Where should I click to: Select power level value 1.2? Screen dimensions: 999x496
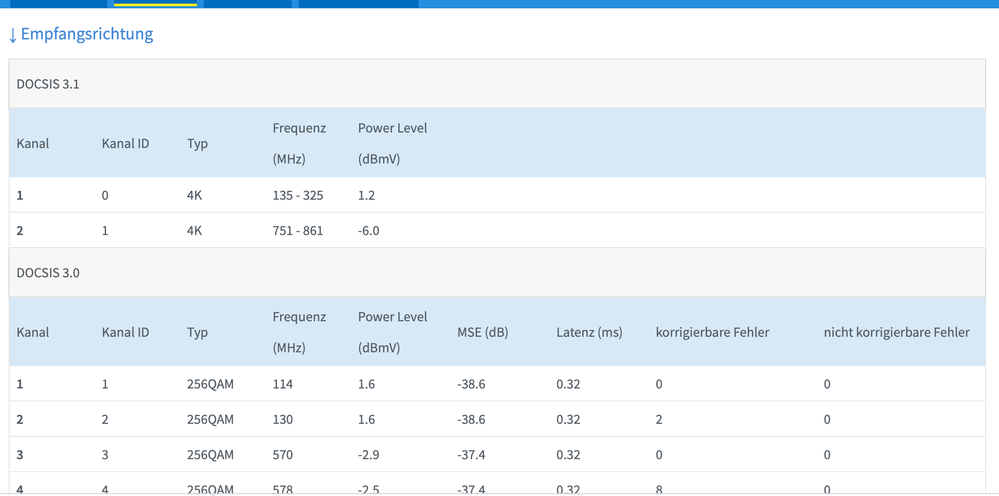tap(366, 195)
